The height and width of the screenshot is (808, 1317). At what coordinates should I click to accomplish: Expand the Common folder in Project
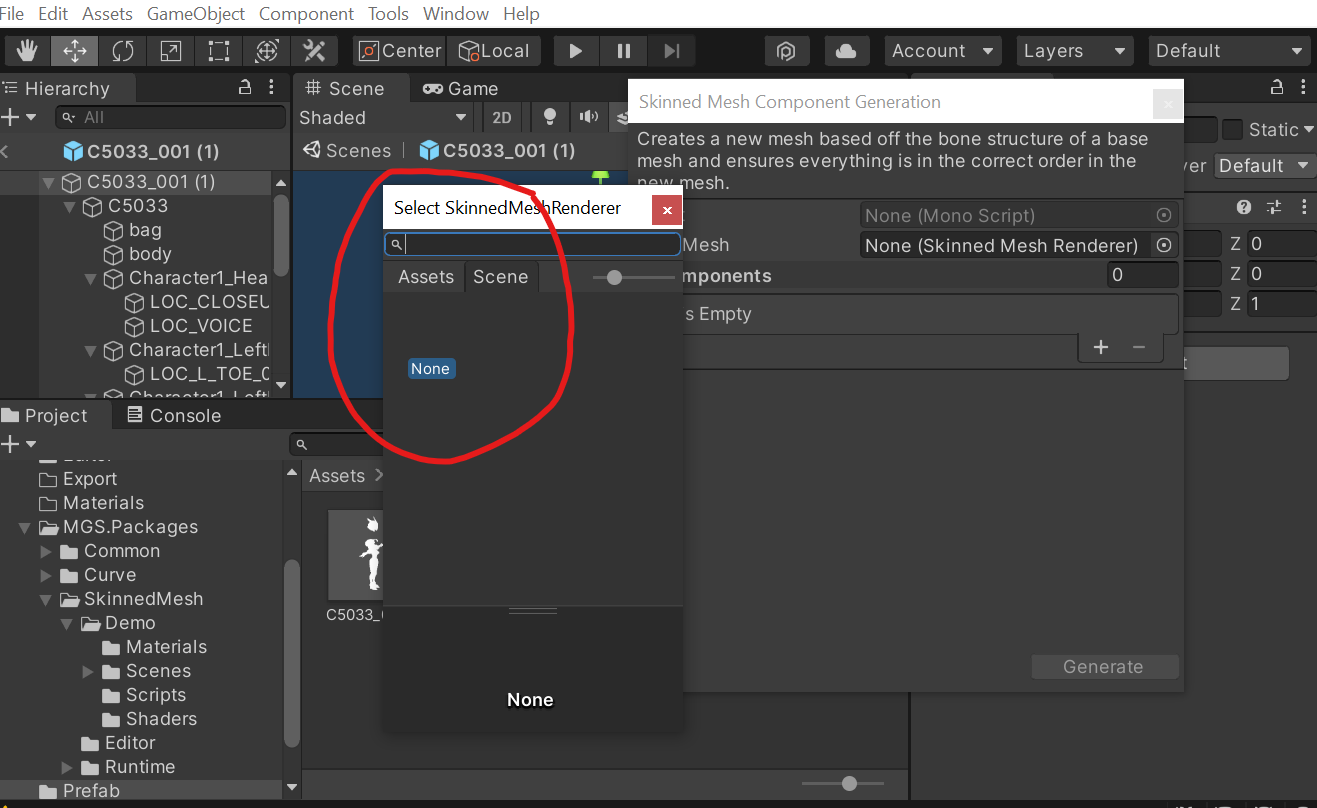click(x=46, y=551)
